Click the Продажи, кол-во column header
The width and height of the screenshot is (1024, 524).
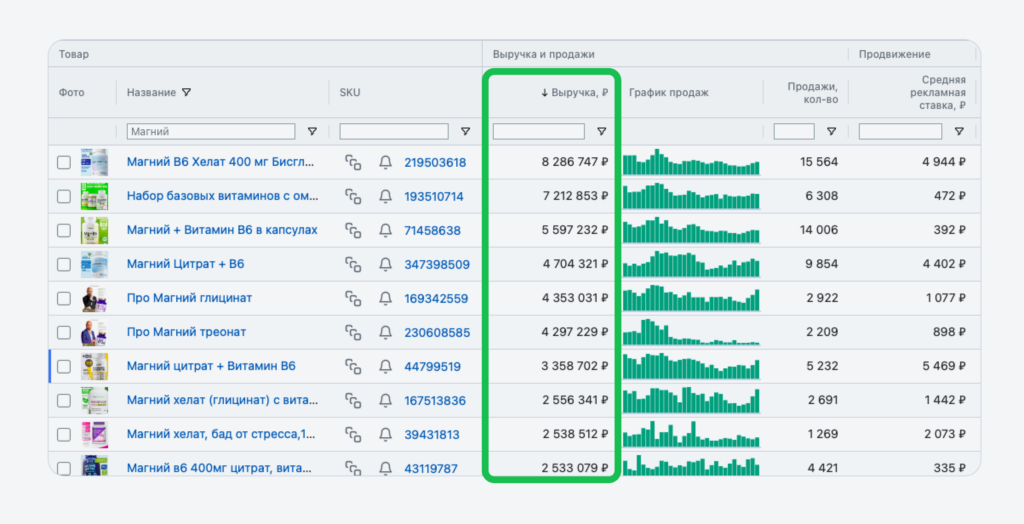pos(811,93)
